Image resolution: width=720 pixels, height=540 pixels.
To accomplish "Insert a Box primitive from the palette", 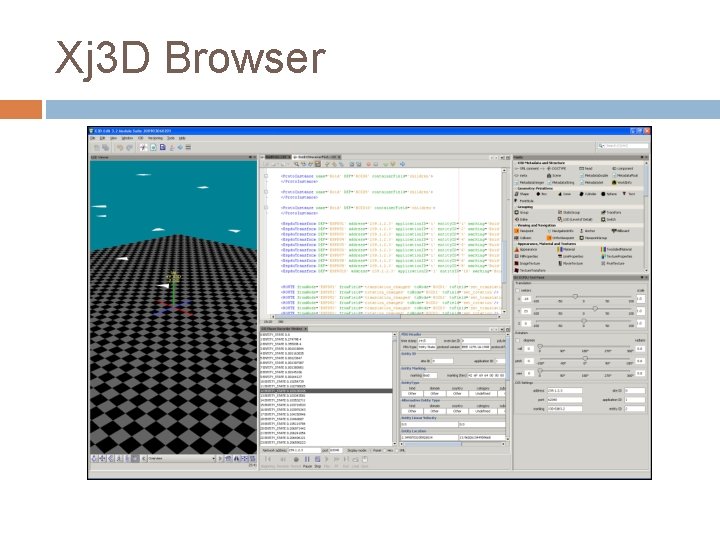I will point(542,194).
